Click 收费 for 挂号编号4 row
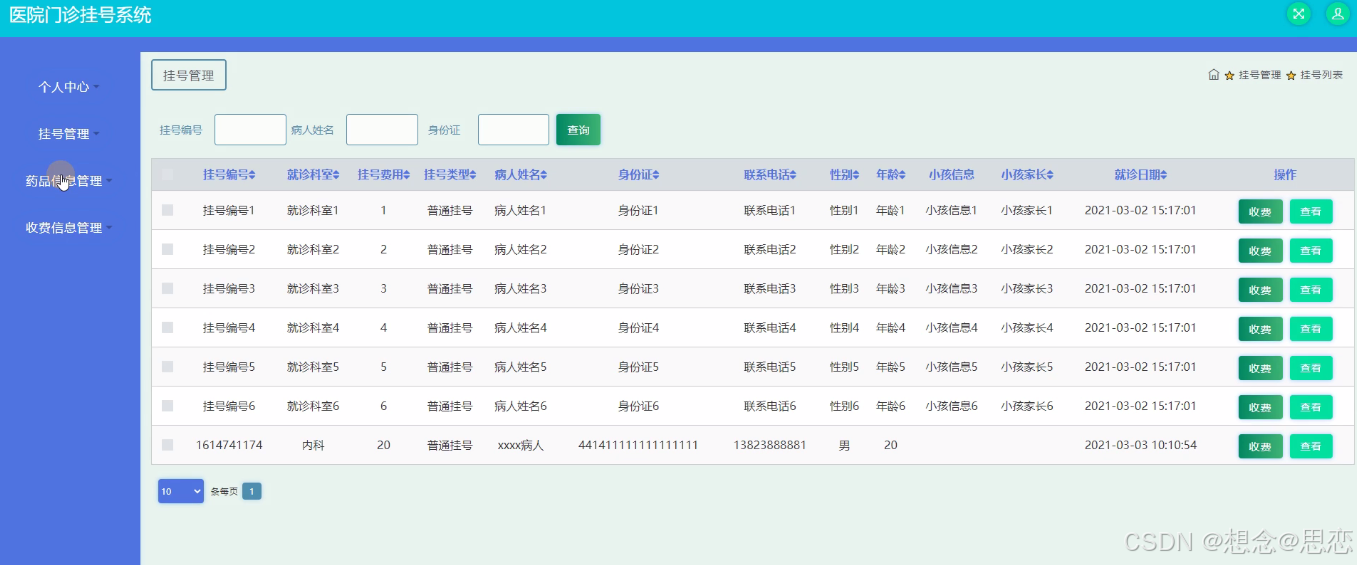Screen dimensions: 1357x565 tap(1260, 328)
